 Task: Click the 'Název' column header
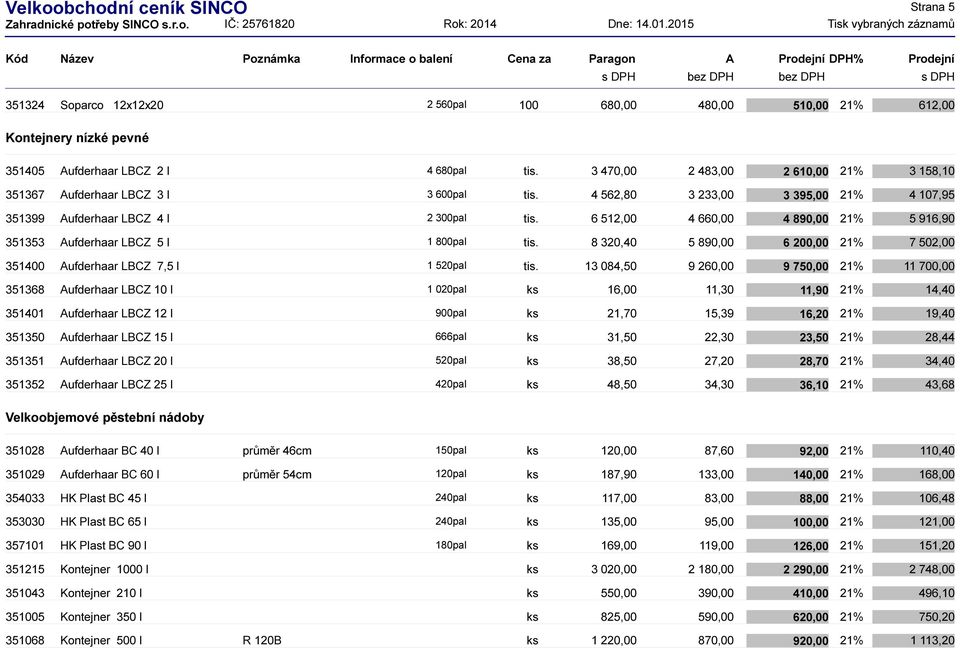(x=77, y=59)
